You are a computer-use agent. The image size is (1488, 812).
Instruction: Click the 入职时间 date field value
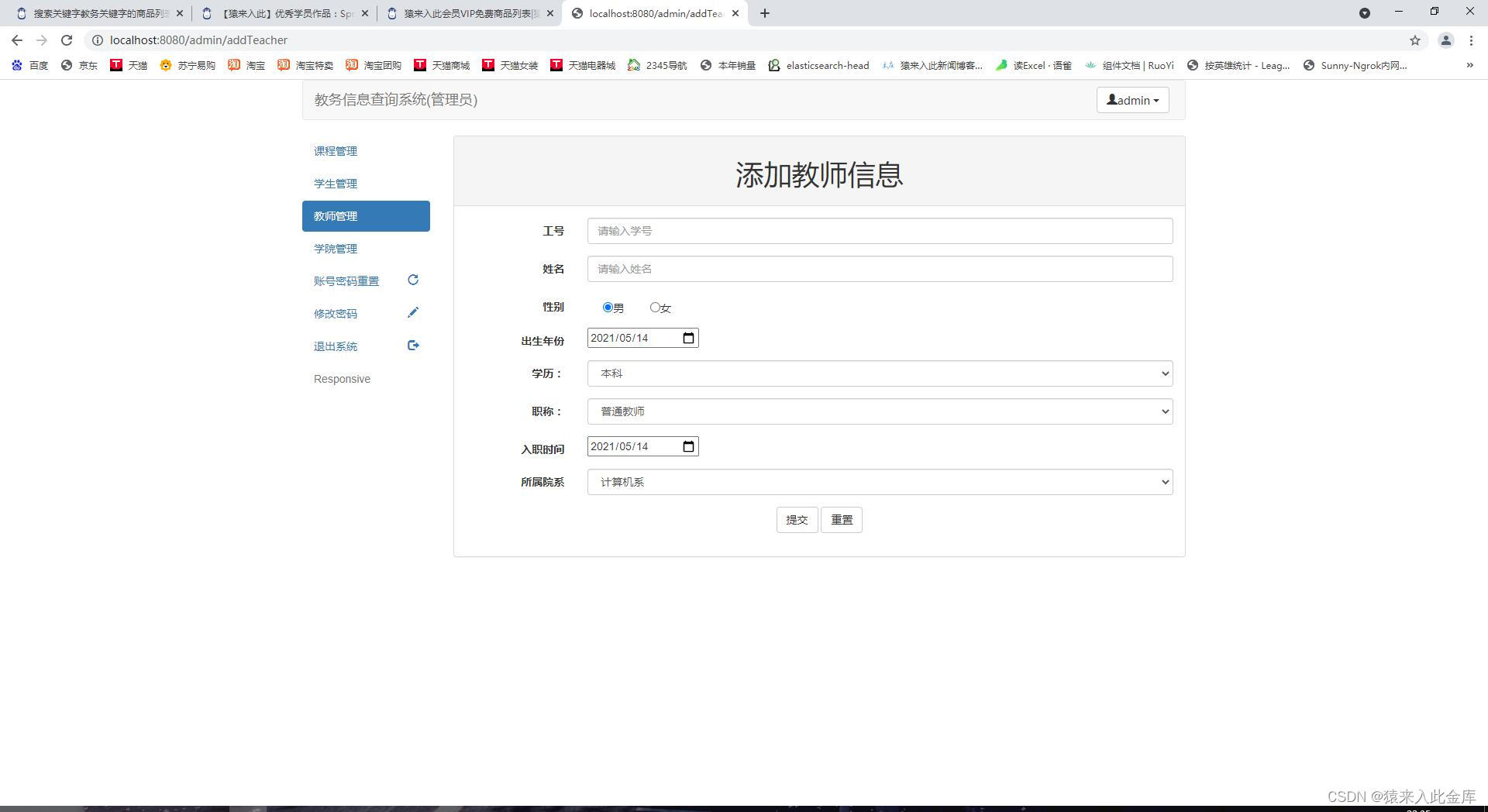point(619,446)
